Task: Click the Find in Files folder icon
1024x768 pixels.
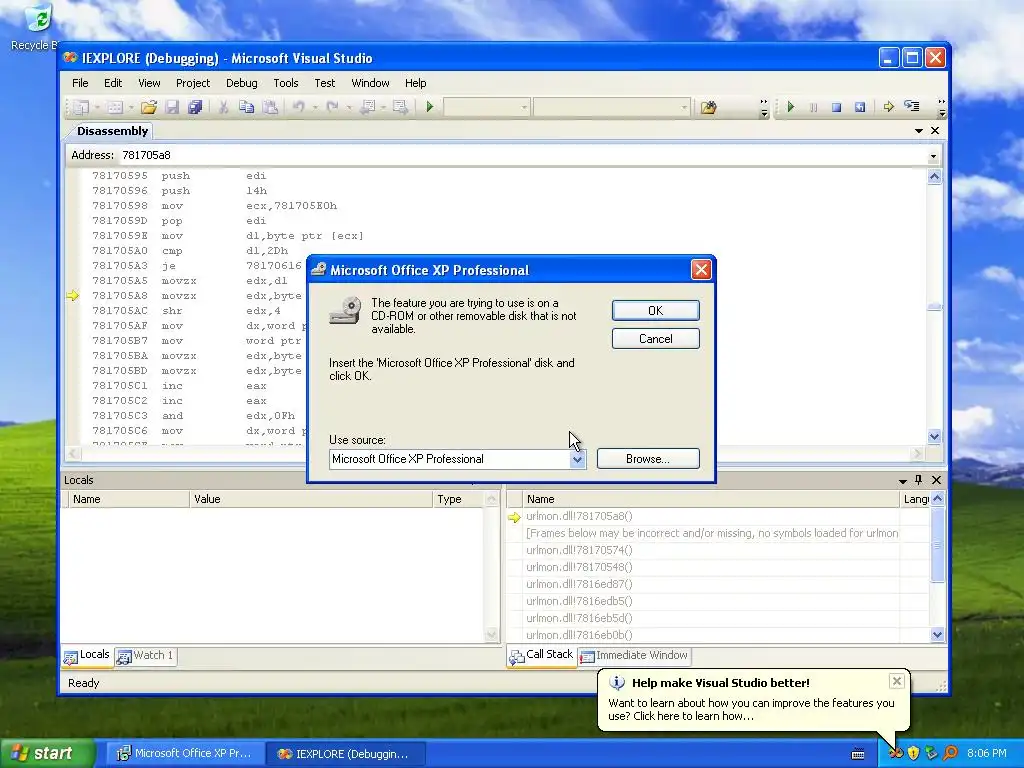Action: tap(709, 106)
